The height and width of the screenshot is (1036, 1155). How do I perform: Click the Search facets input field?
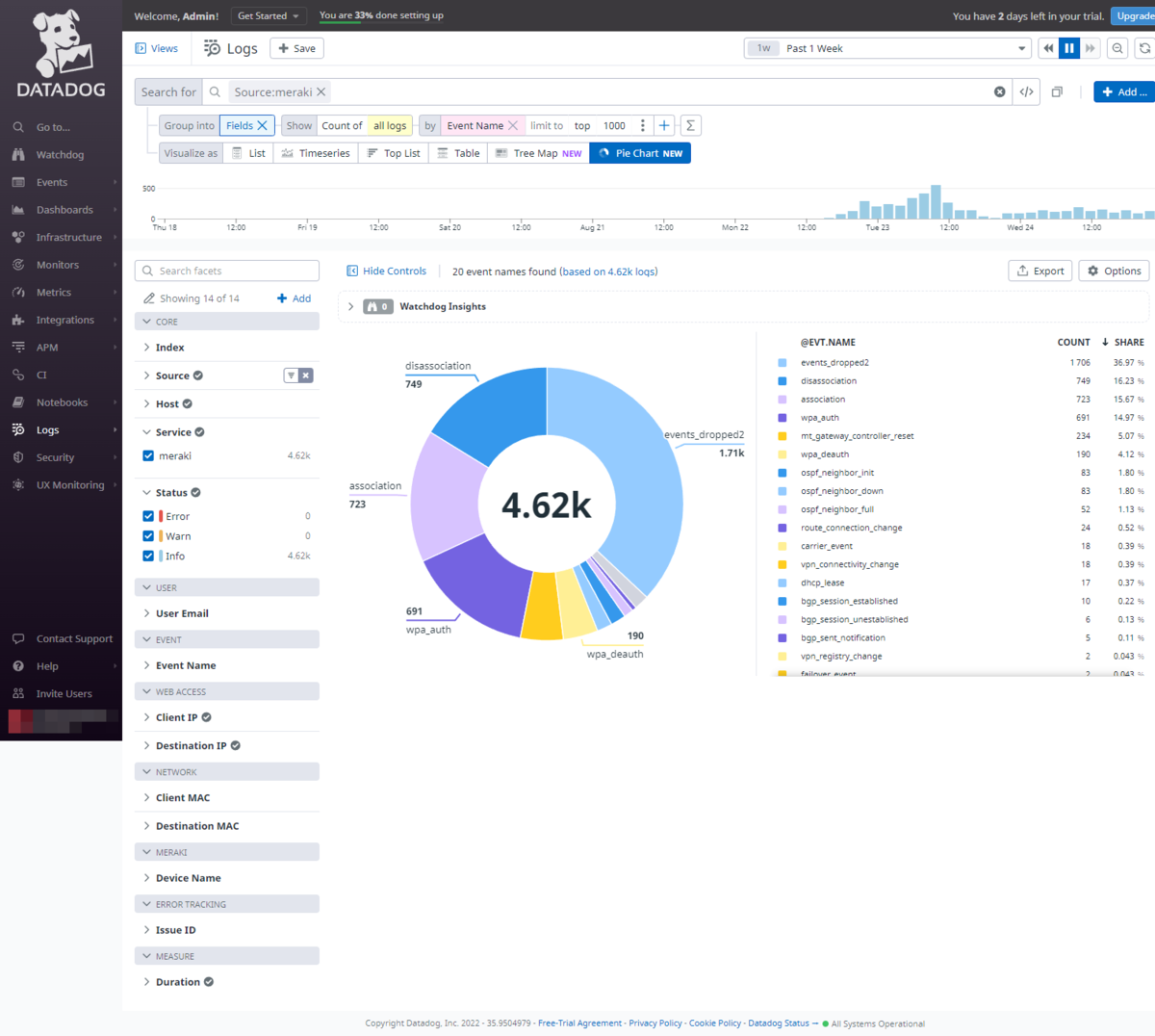(227, 271)
